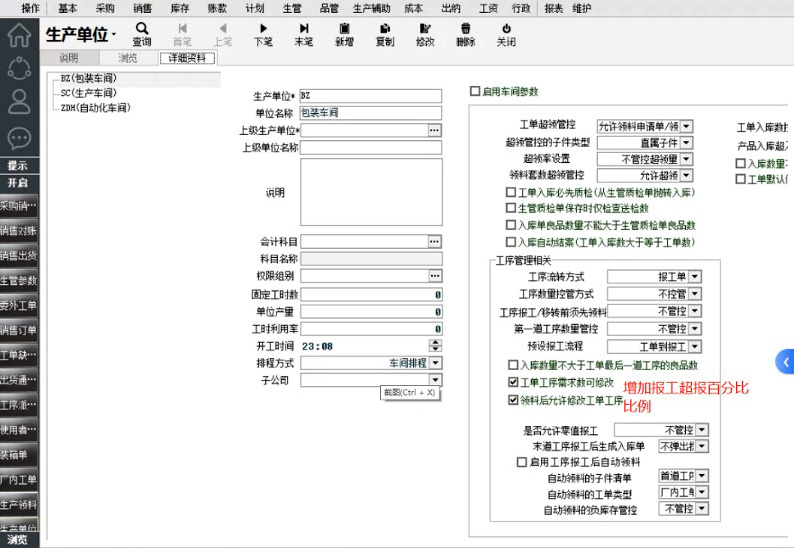Open the 生产领料 sidebar shortcut
Image resolution: width=794 pixels, height=549 pixels.
19,504
